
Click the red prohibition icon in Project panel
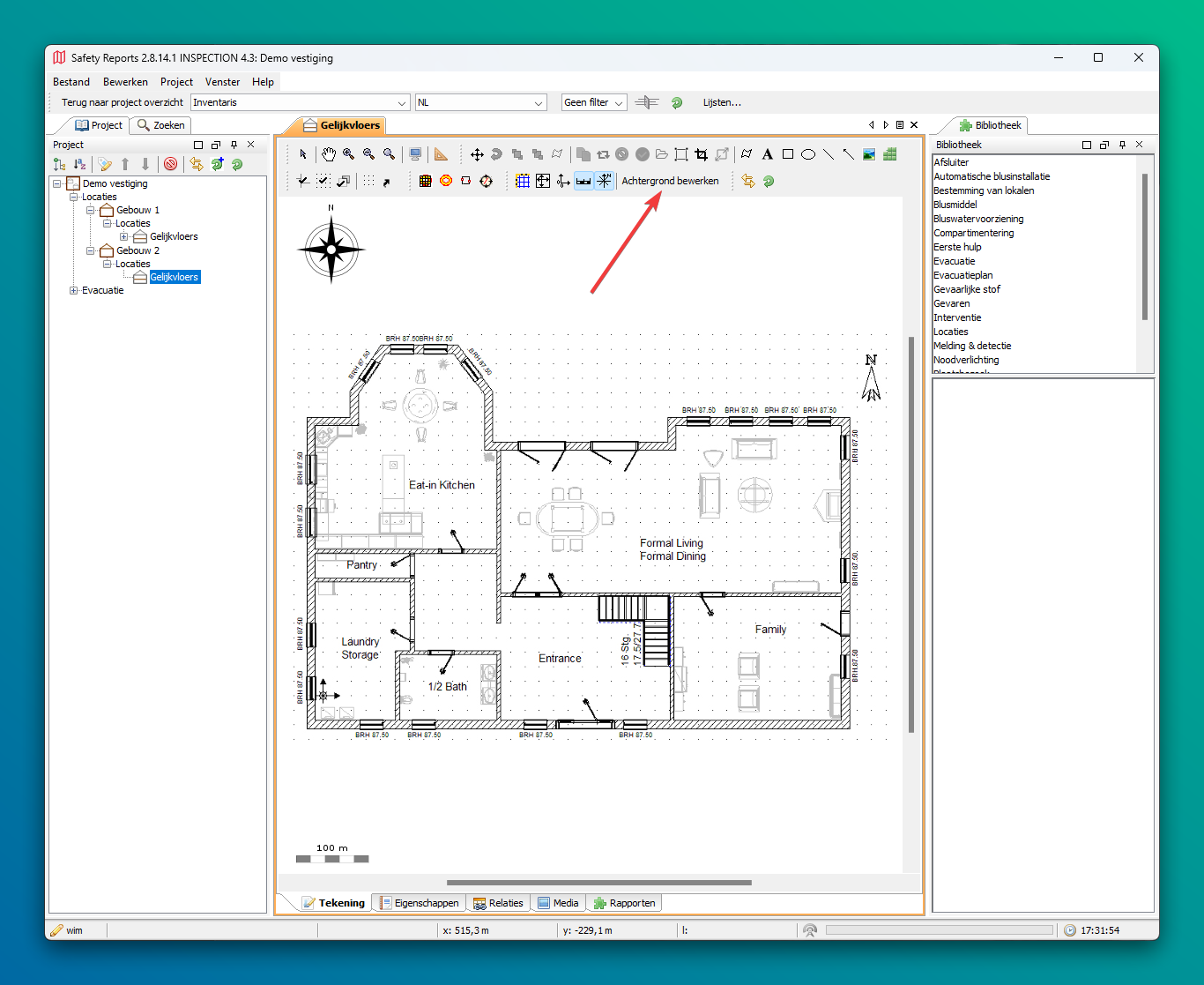[x=171, y=164]
